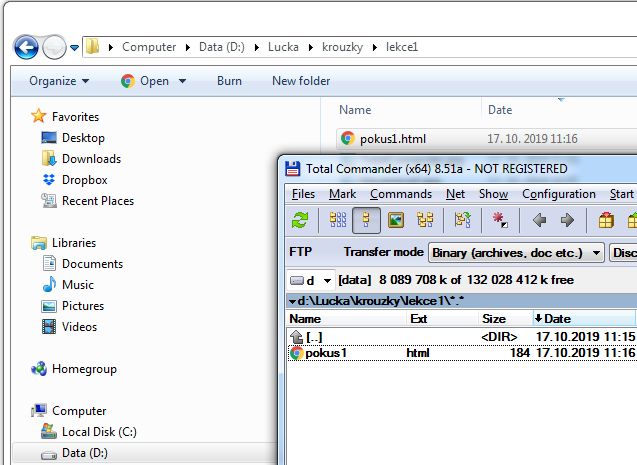
Task: Click the New folder button
Action: 301,81
